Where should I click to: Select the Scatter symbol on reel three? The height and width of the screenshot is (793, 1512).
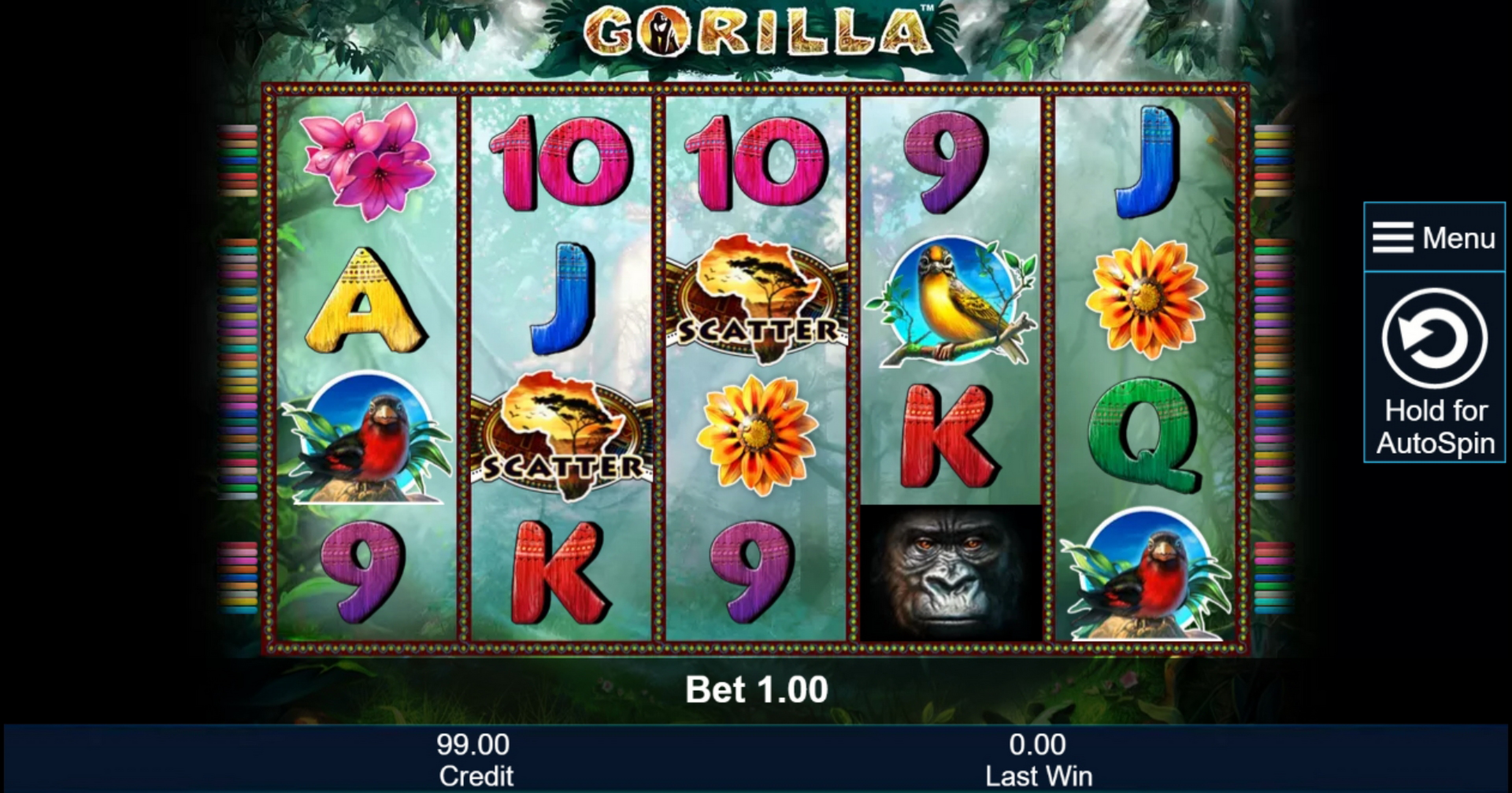coord(756,299)
